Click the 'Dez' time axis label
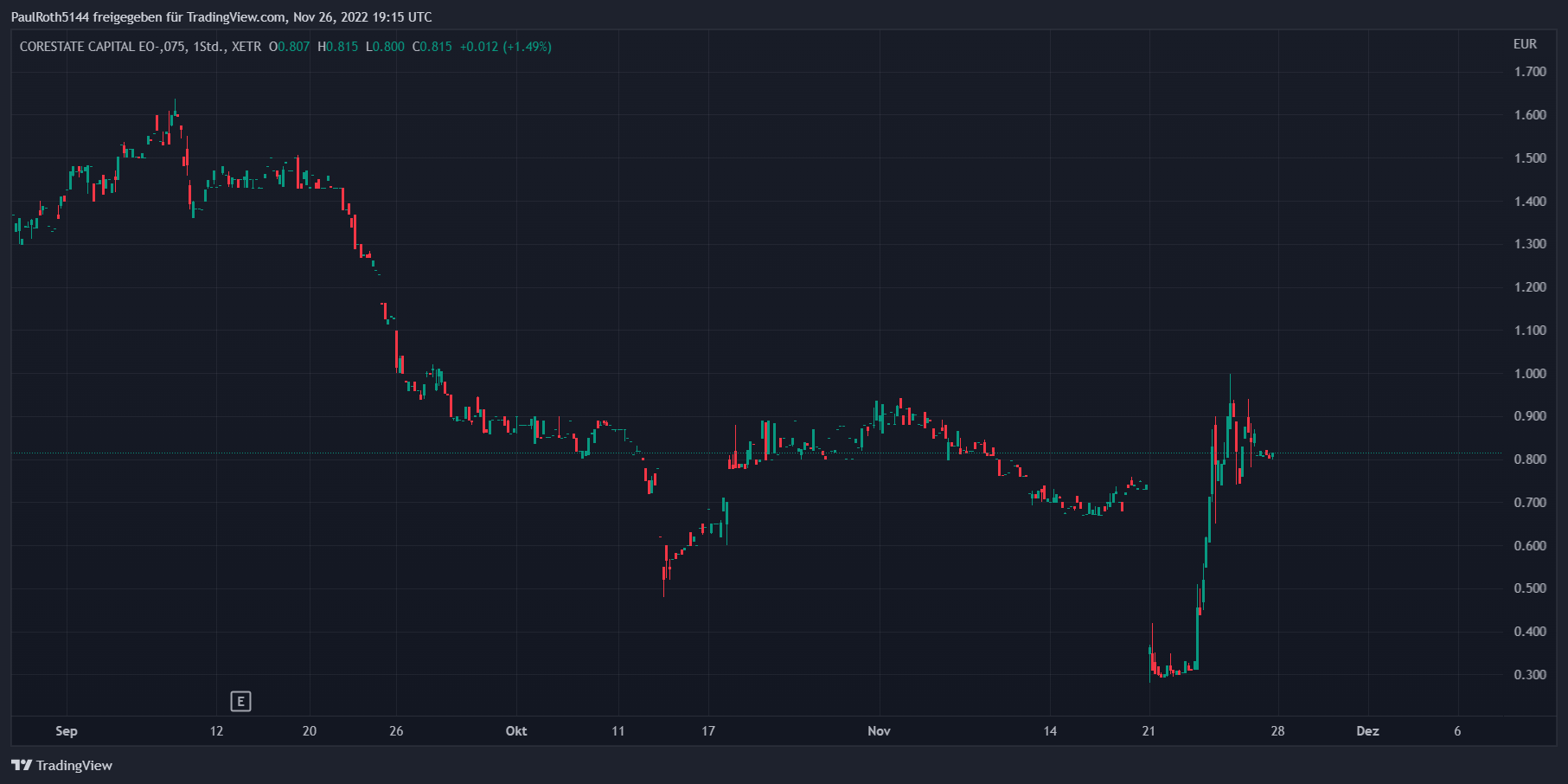1568x784 pixels. click(x=1367, y=731)
